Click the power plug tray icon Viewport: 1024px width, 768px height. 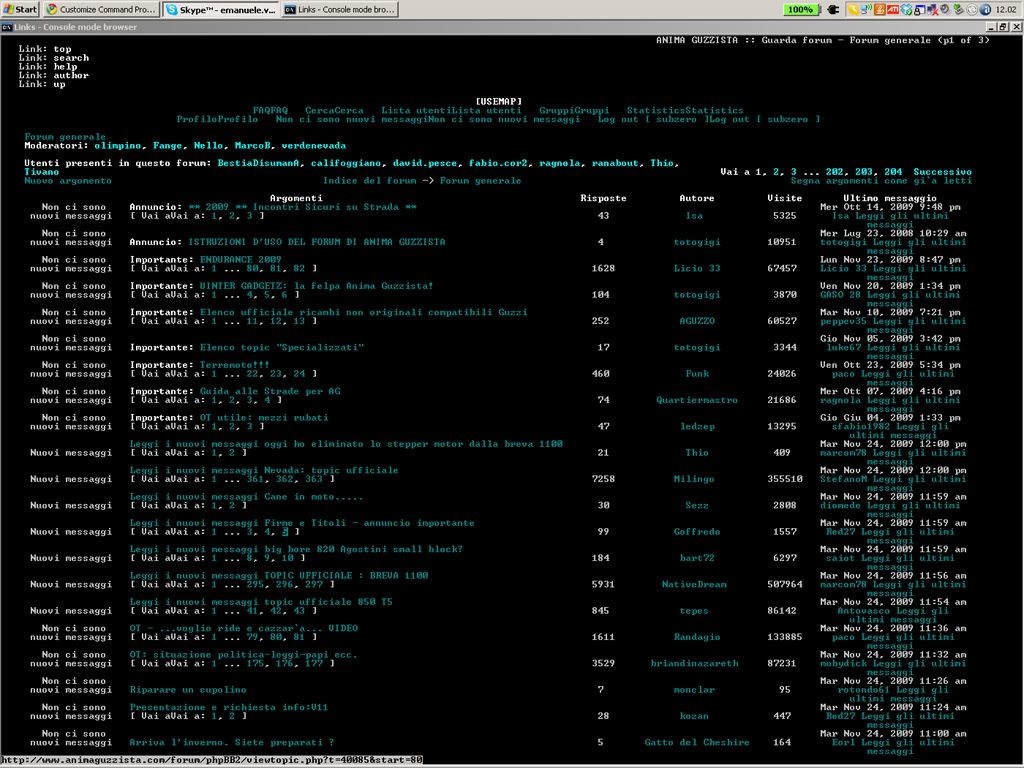(x=832, y=9)
